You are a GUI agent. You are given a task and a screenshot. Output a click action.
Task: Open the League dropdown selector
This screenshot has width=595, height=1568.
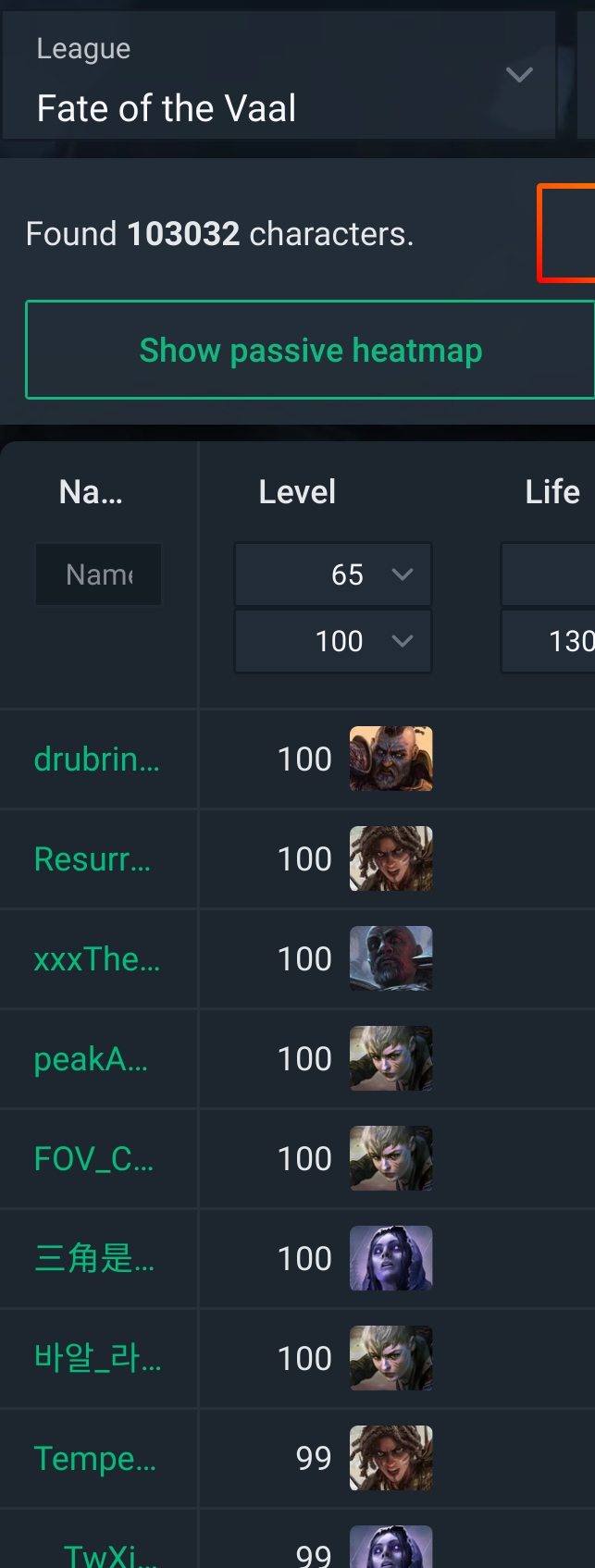point(278,76)
